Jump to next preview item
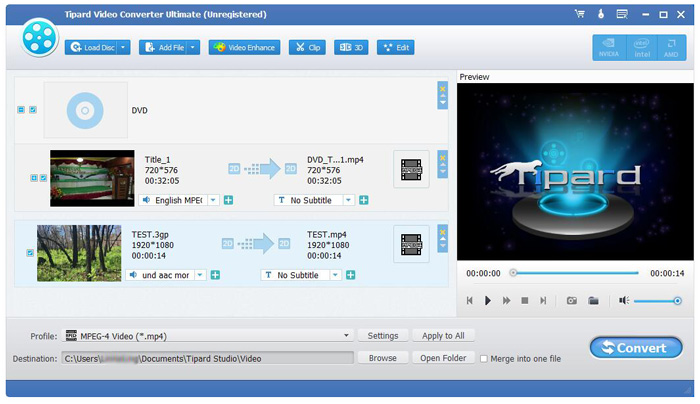 click(x=543, y=300)
